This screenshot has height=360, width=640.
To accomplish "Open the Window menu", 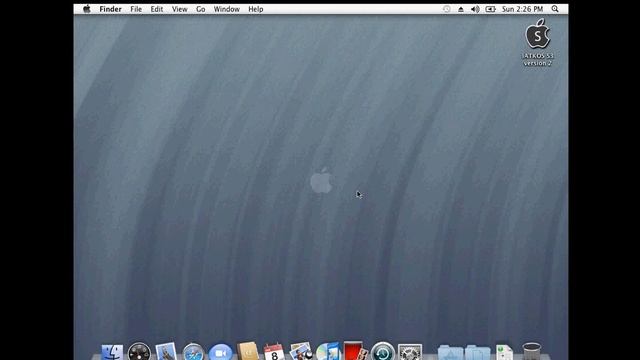I will click(227, 9).
